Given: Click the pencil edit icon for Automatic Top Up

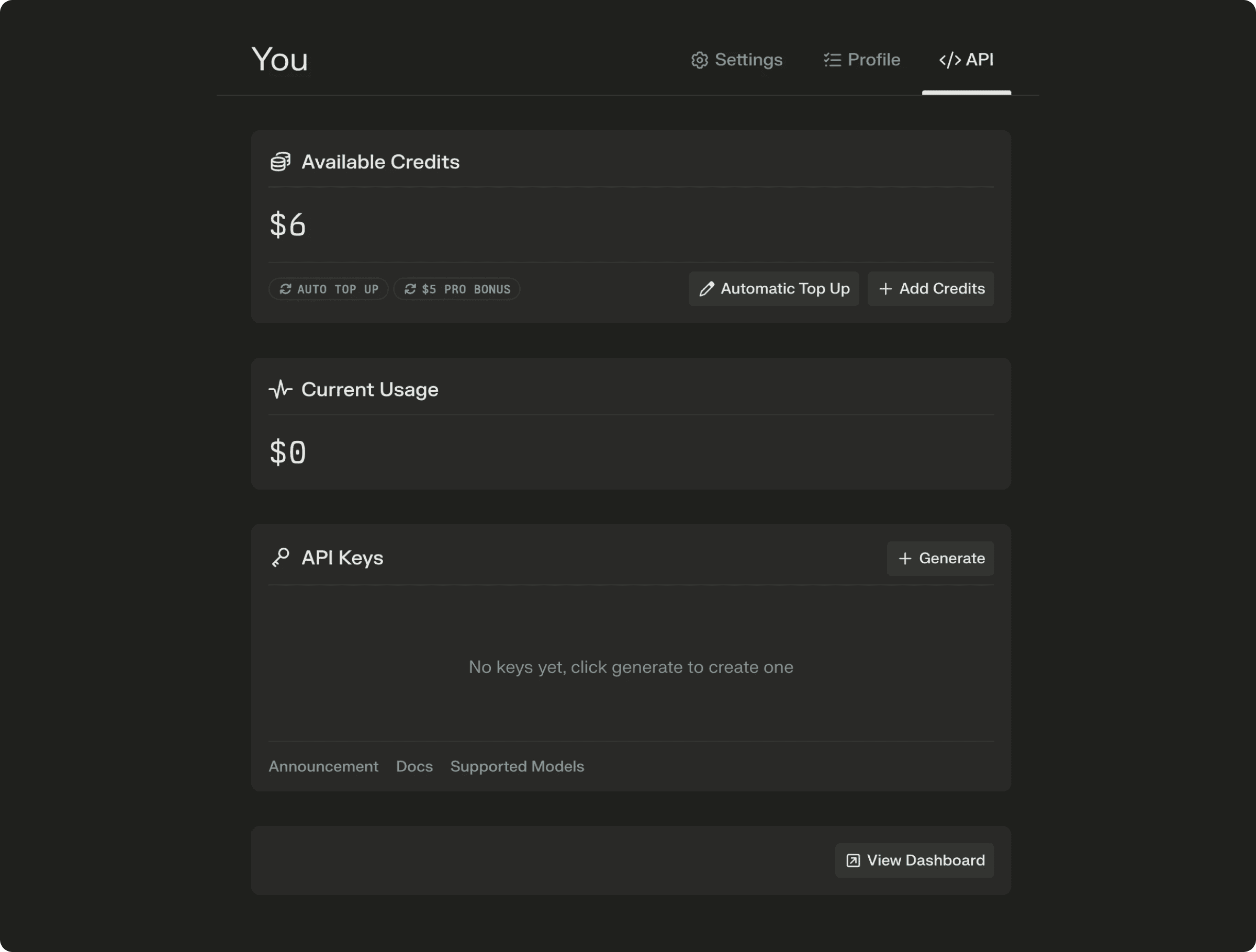Looking at the screenshot, I should point(706,289).
